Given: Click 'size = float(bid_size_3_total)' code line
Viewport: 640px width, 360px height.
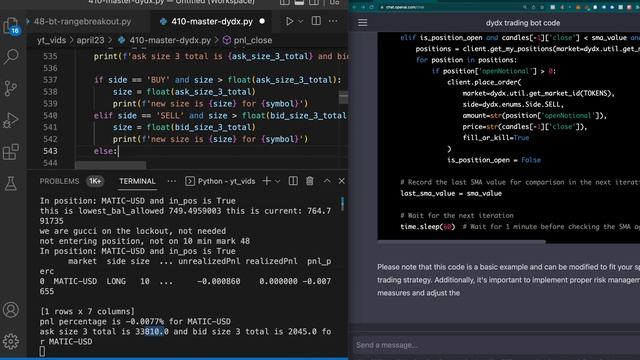Looking at the screenshot, I should click(x=184, y=127).
